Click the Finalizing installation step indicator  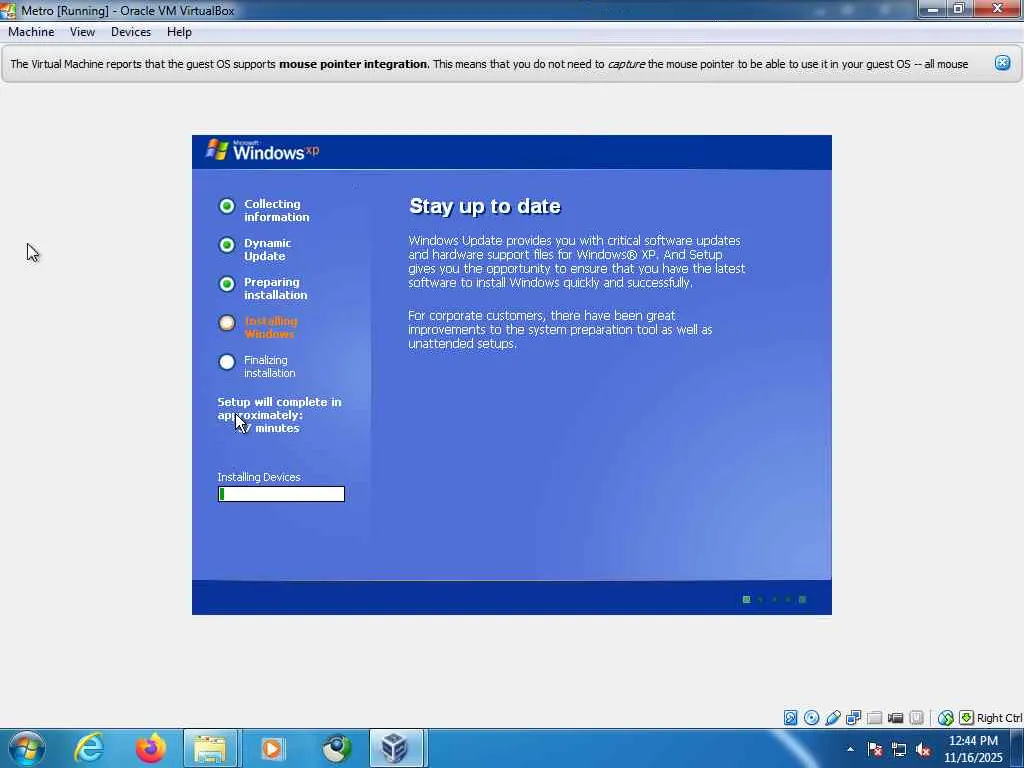227,362
